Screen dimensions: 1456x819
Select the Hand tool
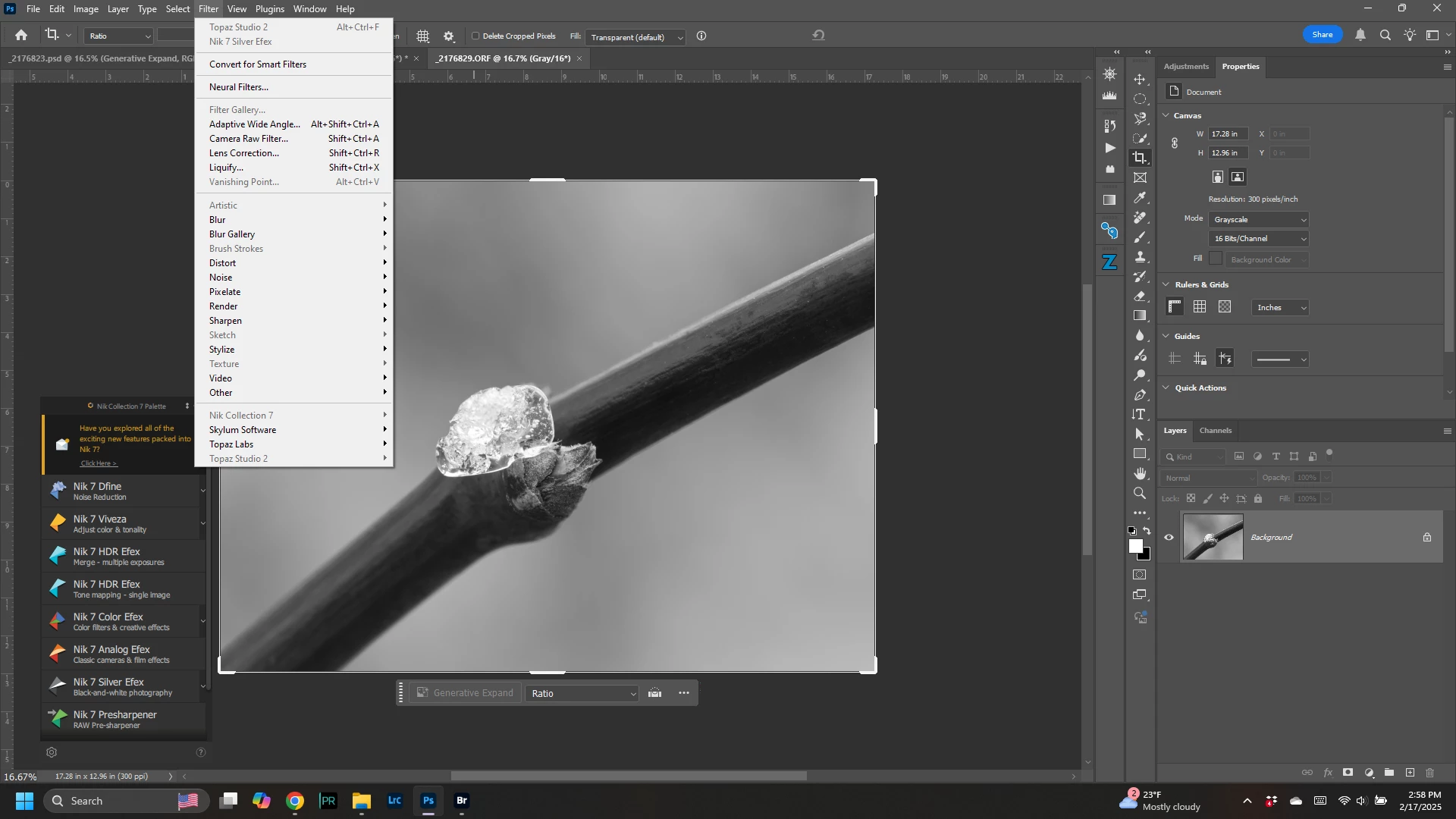coord(1140,474)
